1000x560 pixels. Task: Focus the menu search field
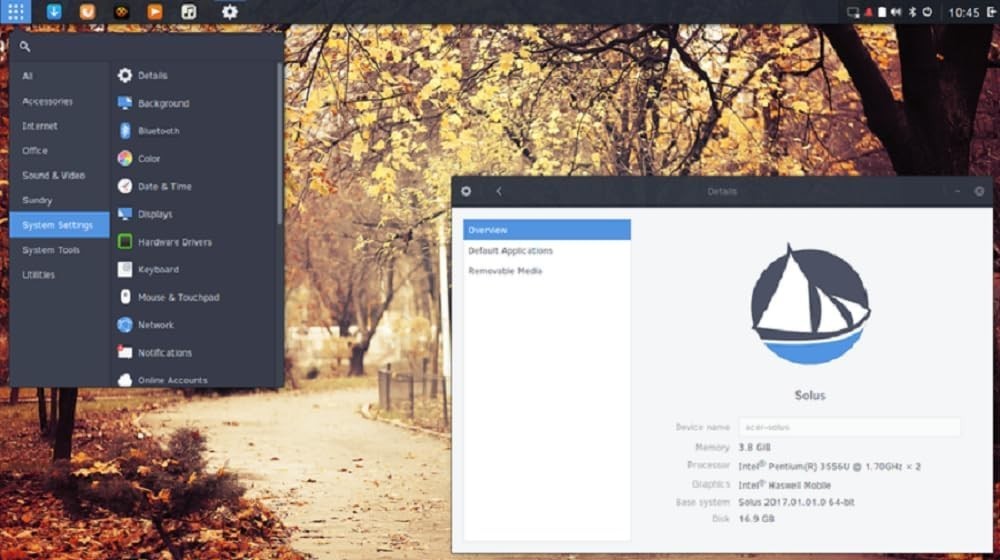[147, 47]
